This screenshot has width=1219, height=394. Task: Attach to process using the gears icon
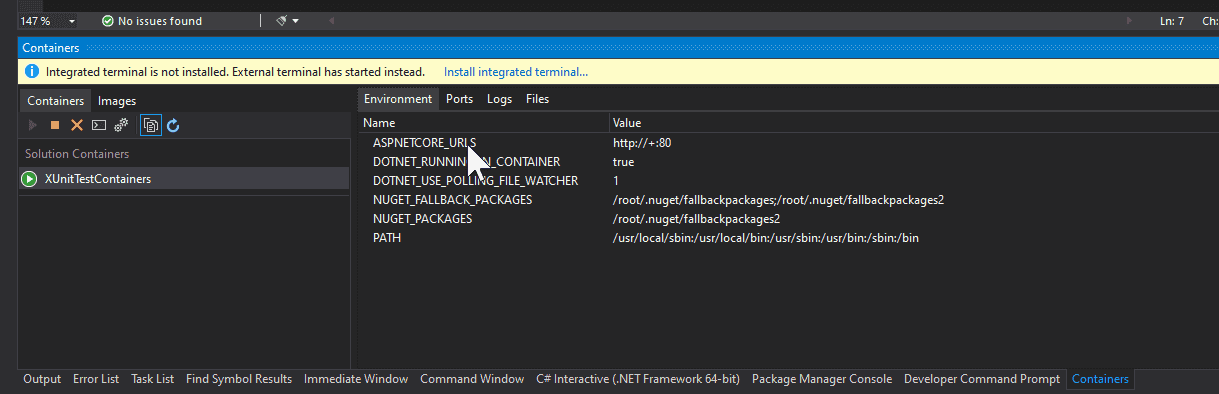(x=121, y=125)
